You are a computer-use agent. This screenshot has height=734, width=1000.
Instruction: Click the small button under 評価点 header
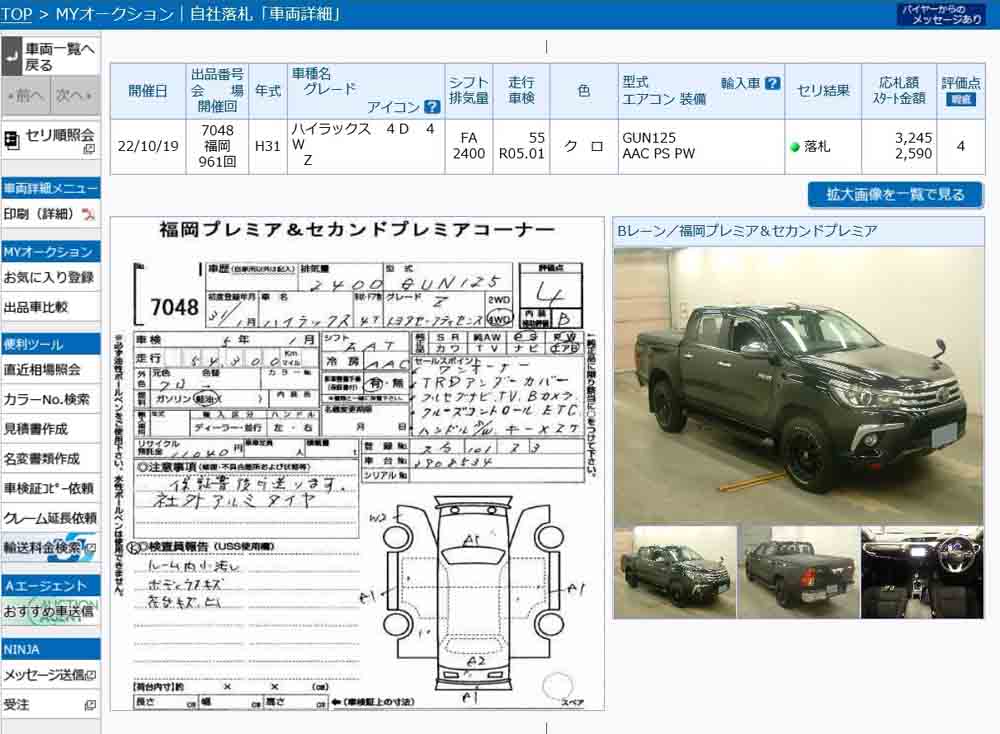point(961,99)
